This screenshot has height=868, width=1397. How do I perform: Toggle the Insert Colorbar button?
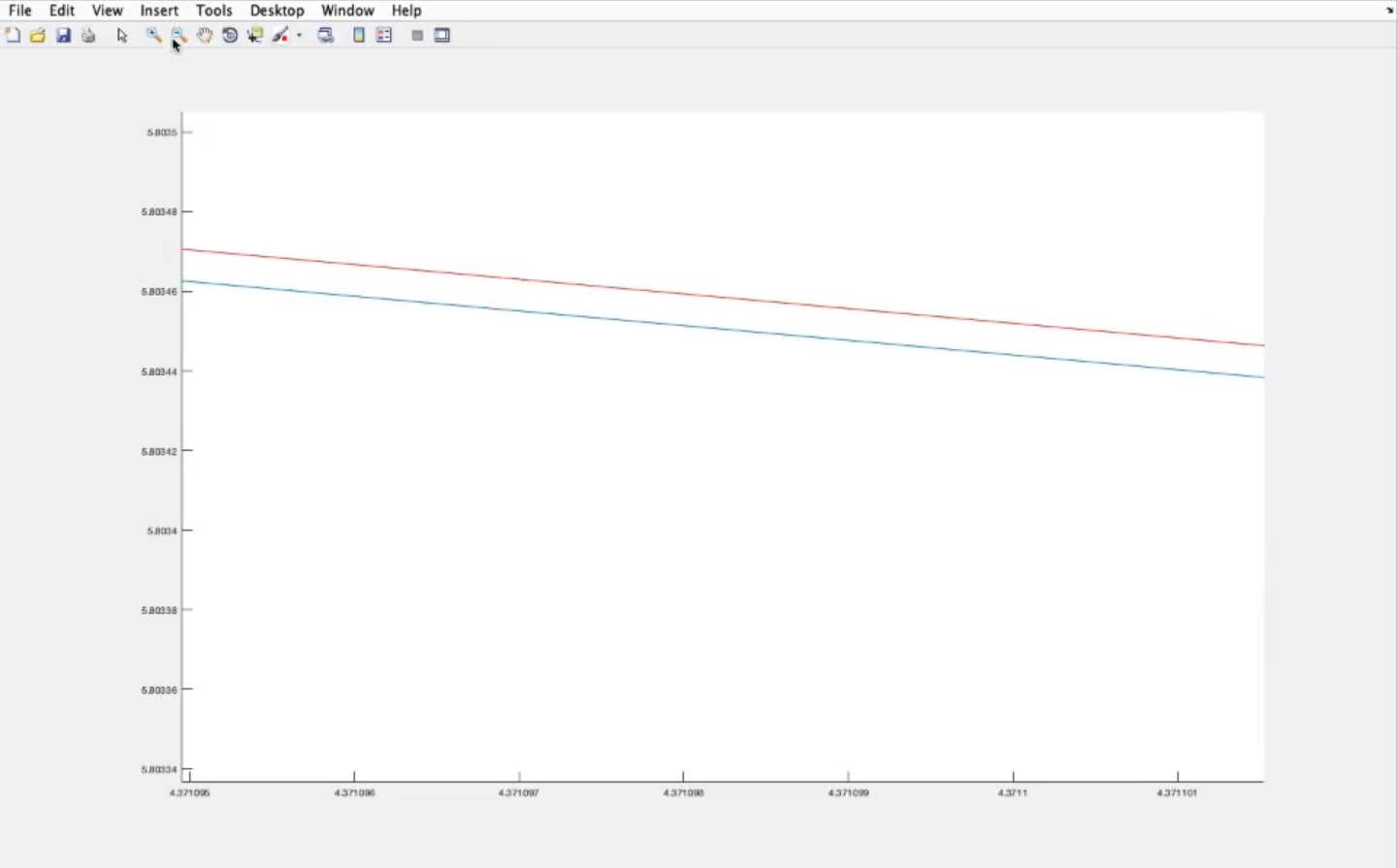(359, 35)
